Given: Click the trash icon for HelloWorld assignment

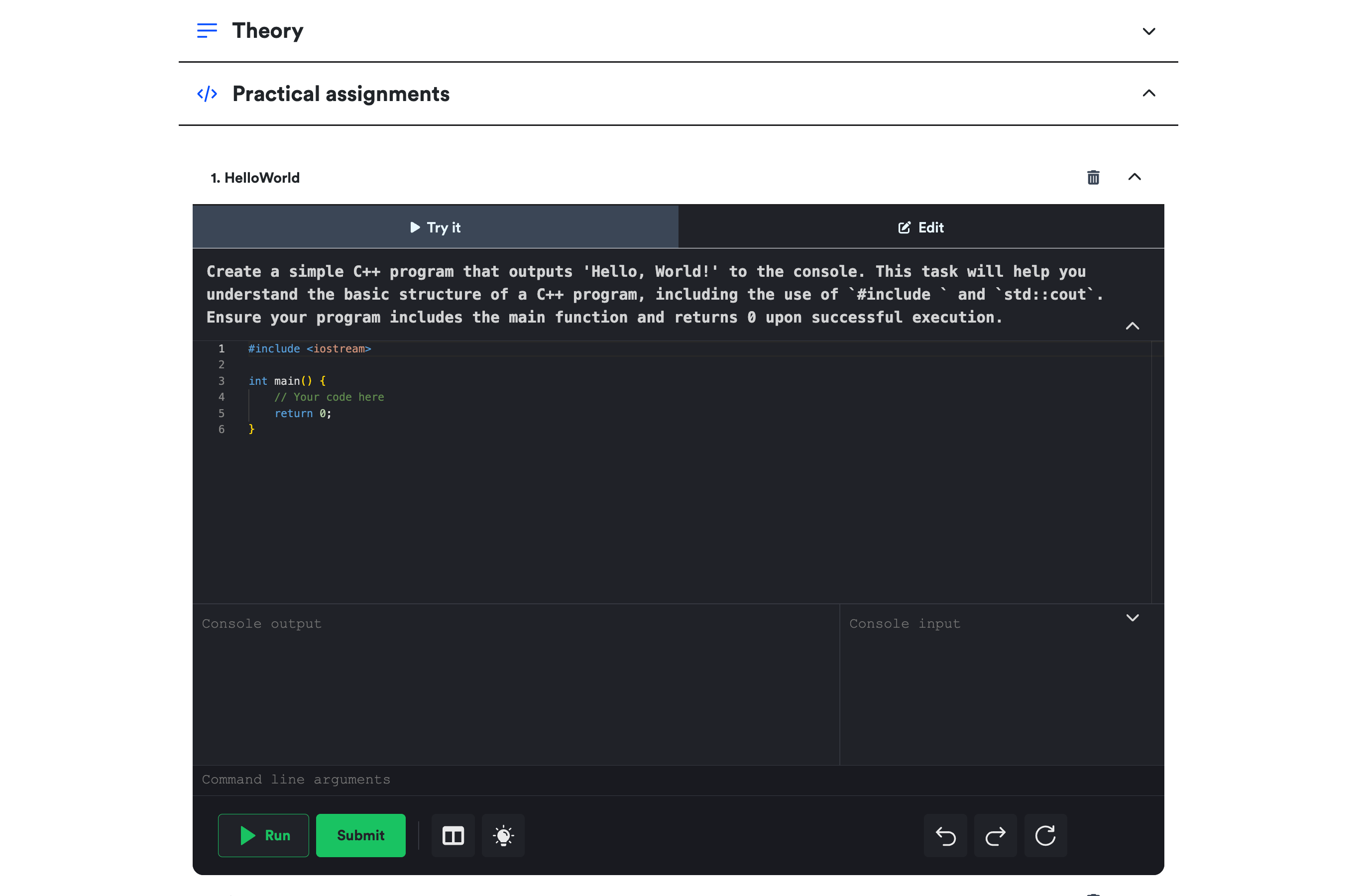Looking at the screenshot, I should (1093, 178).
